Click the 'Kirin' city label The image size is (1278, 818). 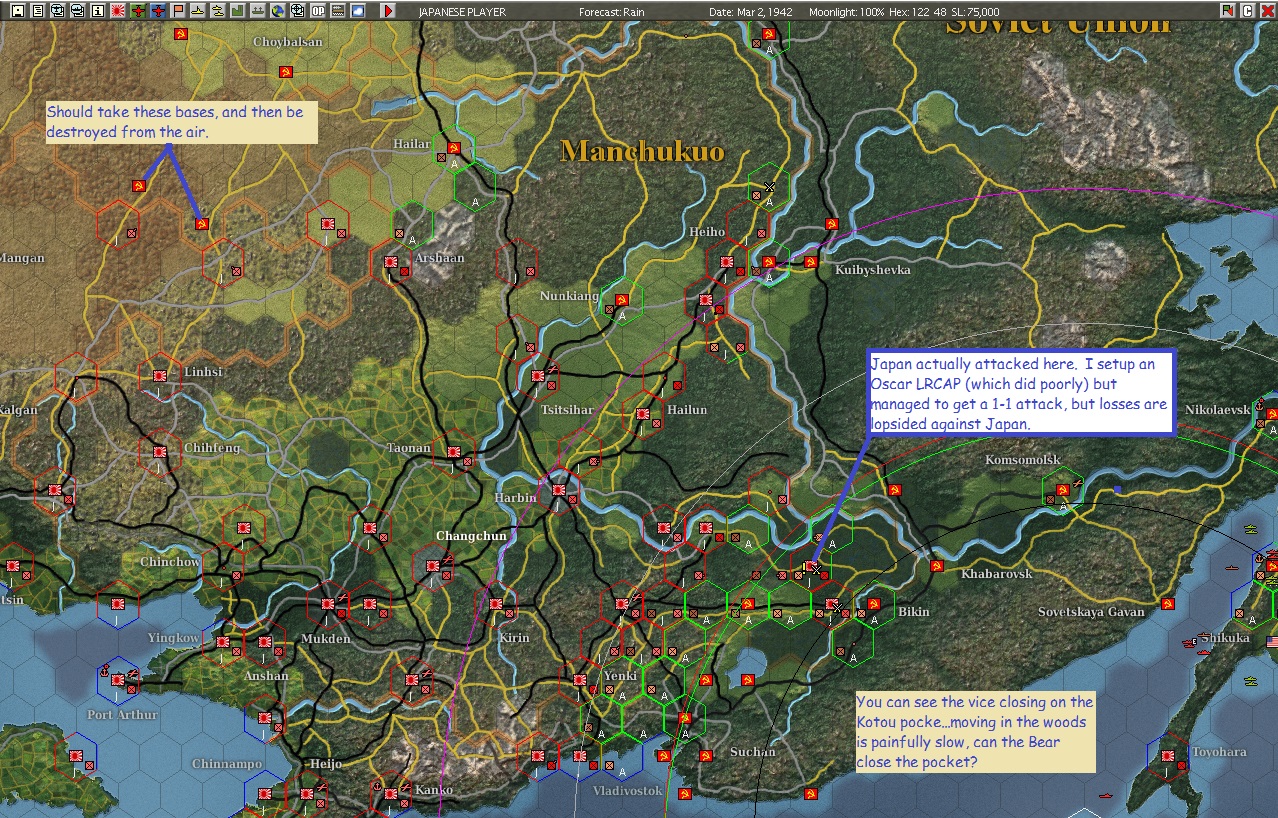pos(514,638)
